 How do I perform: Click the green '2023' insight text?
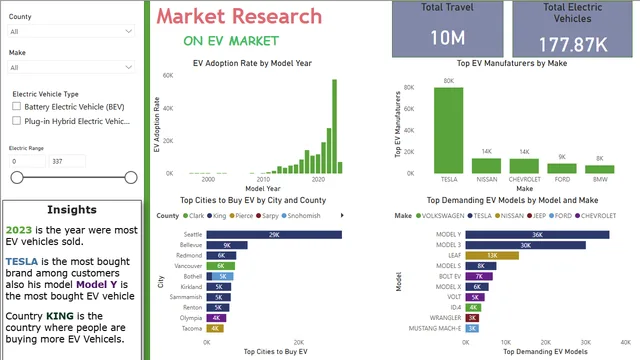pyautogui.click(x=19, y=230)
